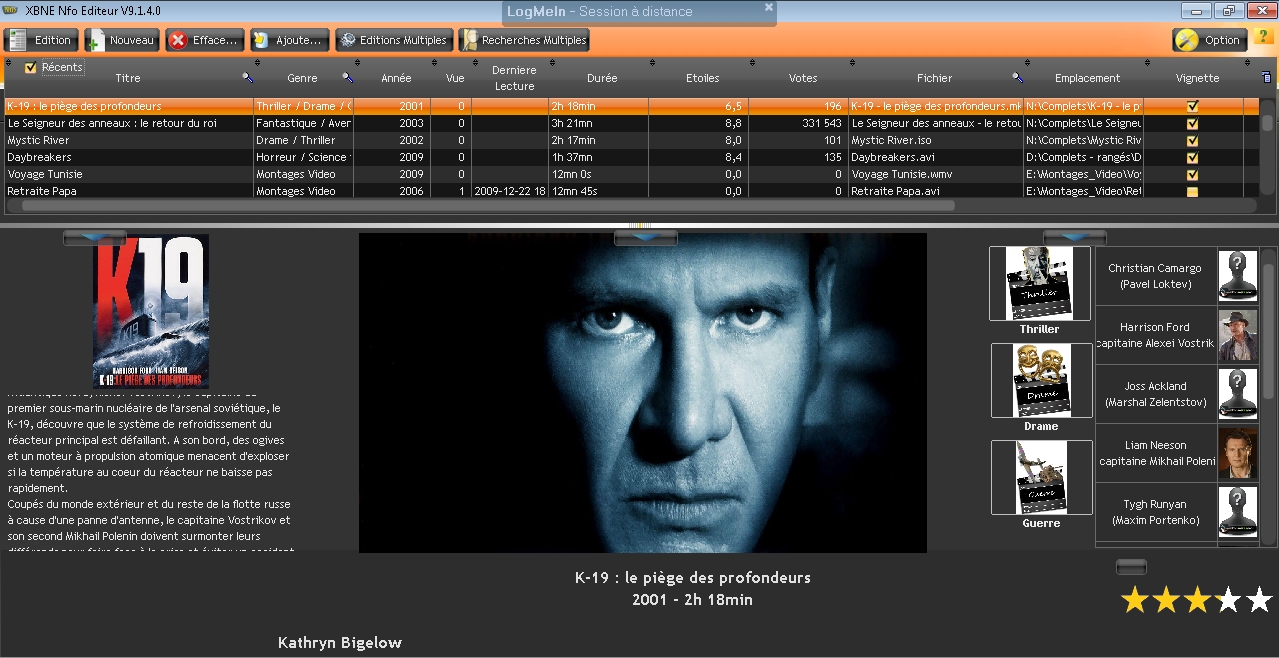Click the search magnifier in Genre column
The height and width of the screenshot is (658, 1279).
coord(347,77)
